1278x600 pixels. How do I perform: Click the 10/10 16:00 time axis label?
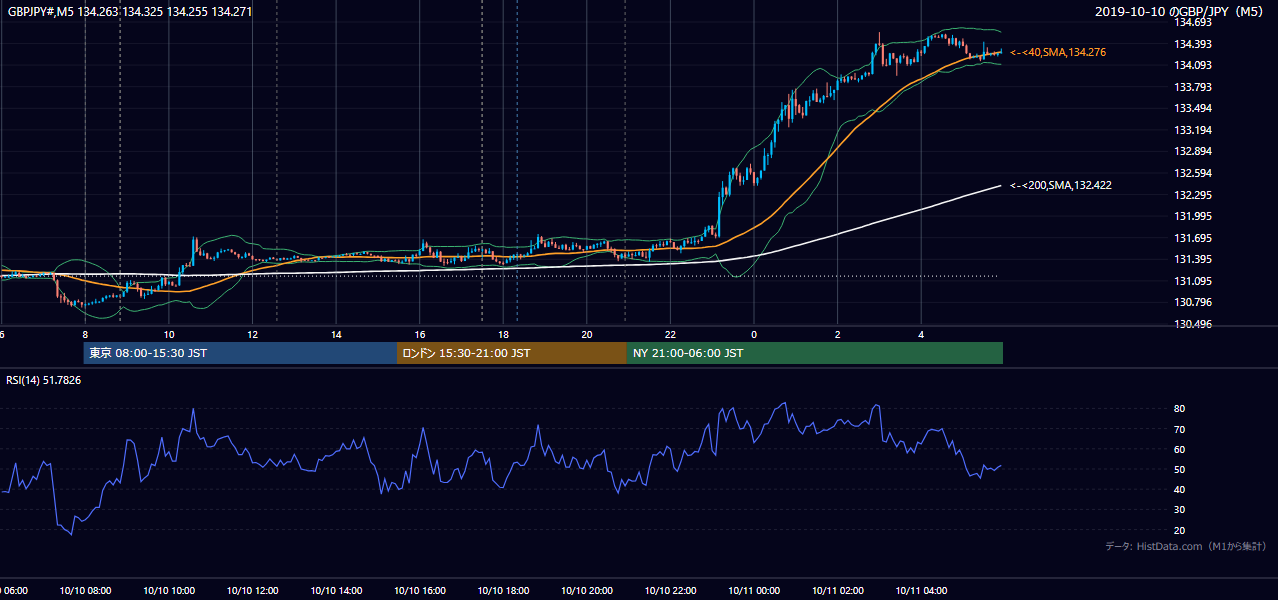(420, 591)
